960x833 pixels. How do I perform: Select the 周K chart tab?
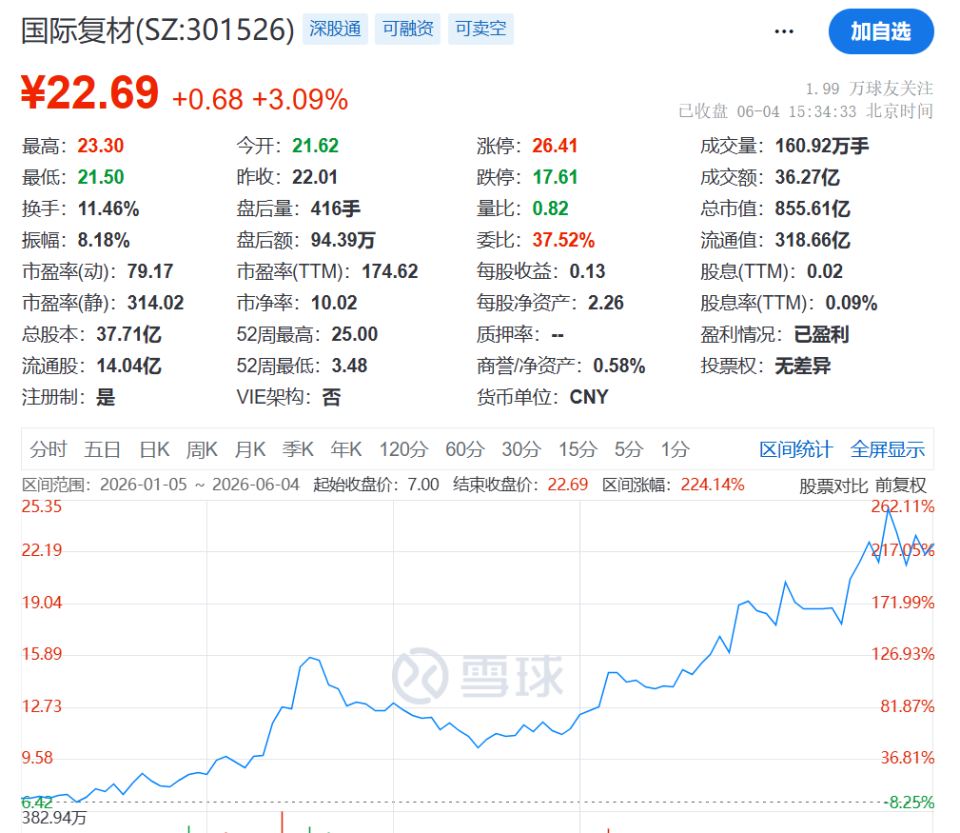coord(202,449)
